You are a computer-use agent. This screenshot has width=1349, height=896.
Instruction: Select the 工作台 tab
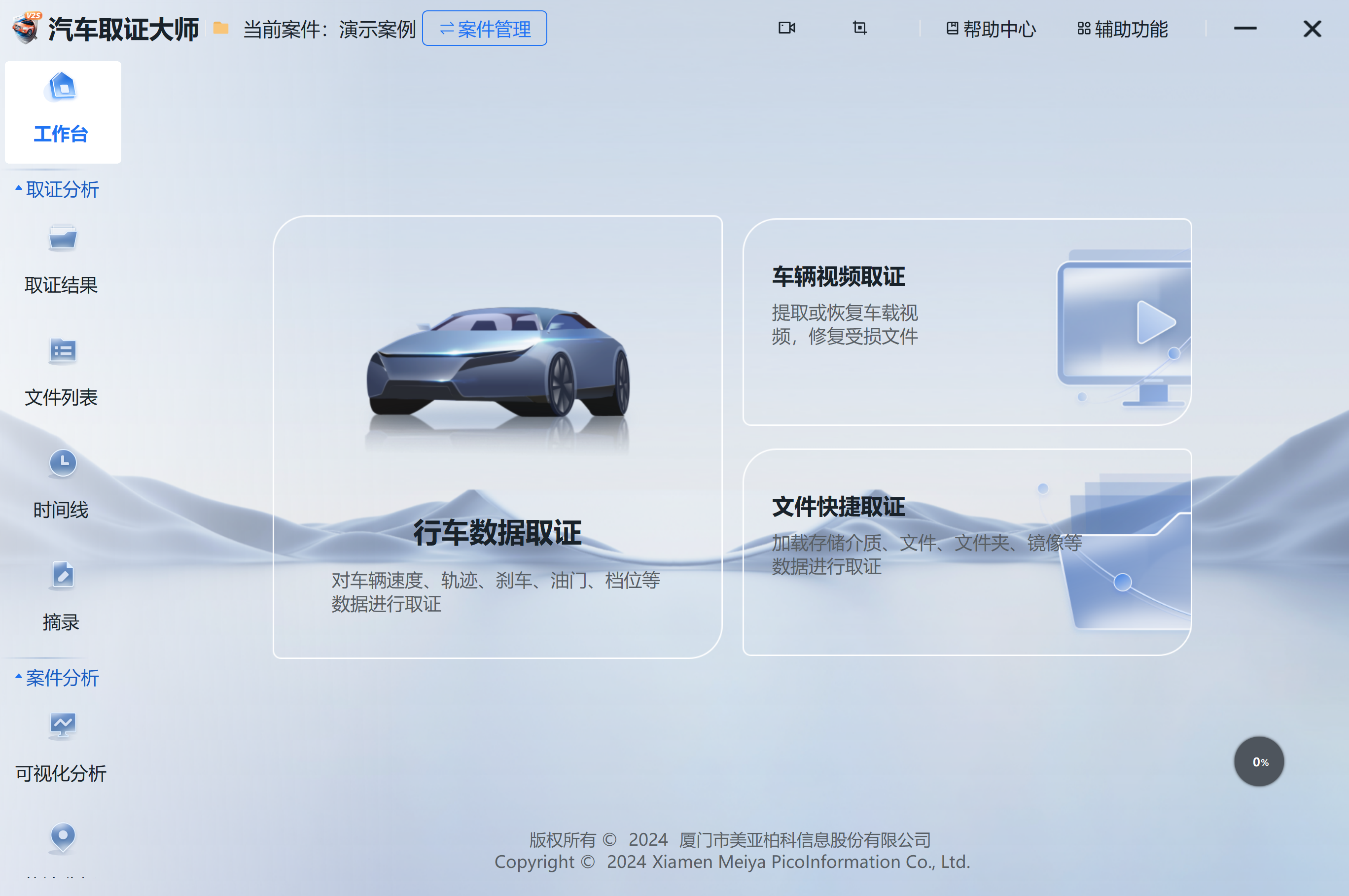[62, 112]
